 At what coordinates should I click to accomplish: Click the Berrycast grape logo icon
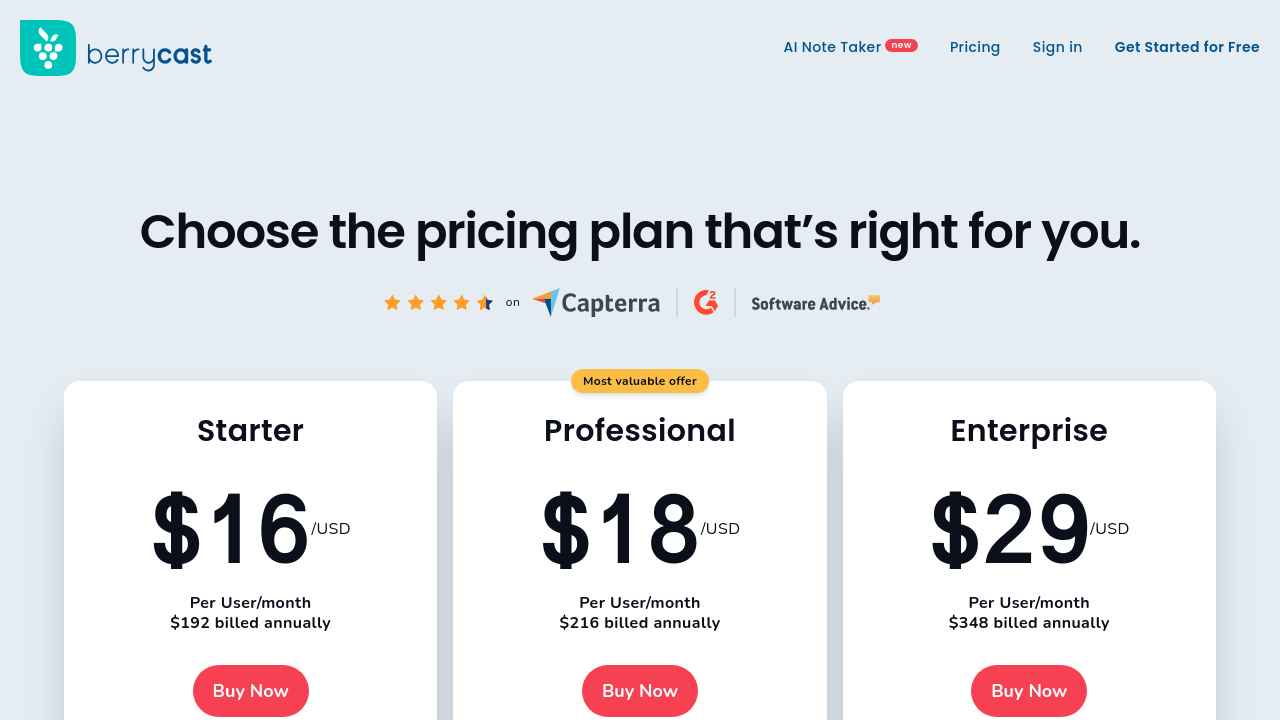pyautogui.click(x=48, y=48)
